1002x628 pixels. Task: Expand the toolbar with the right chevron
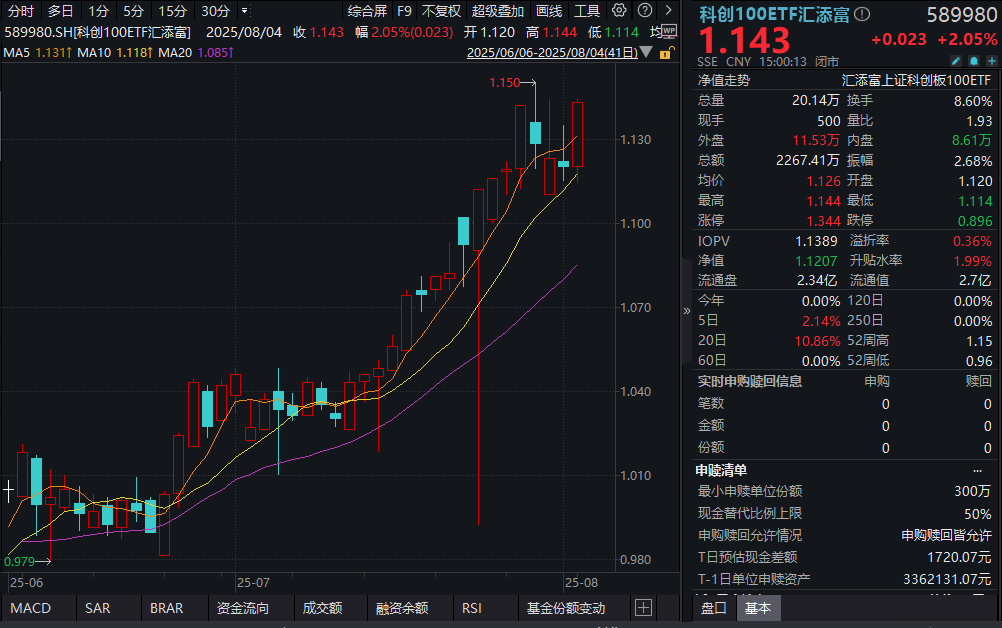point(668,10)
